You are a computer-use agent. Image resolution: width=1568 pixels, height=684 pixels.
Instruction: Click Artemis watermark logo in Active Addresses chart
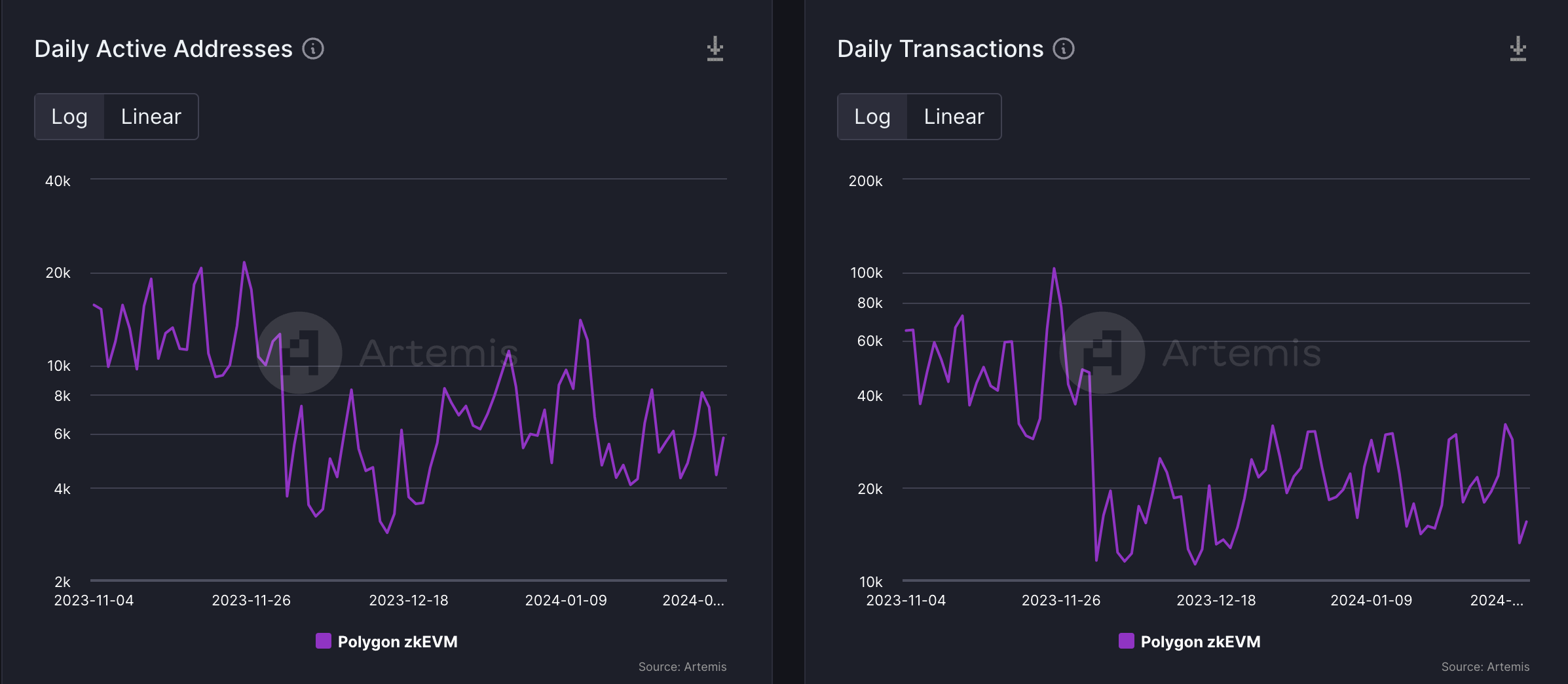[299, 352]
